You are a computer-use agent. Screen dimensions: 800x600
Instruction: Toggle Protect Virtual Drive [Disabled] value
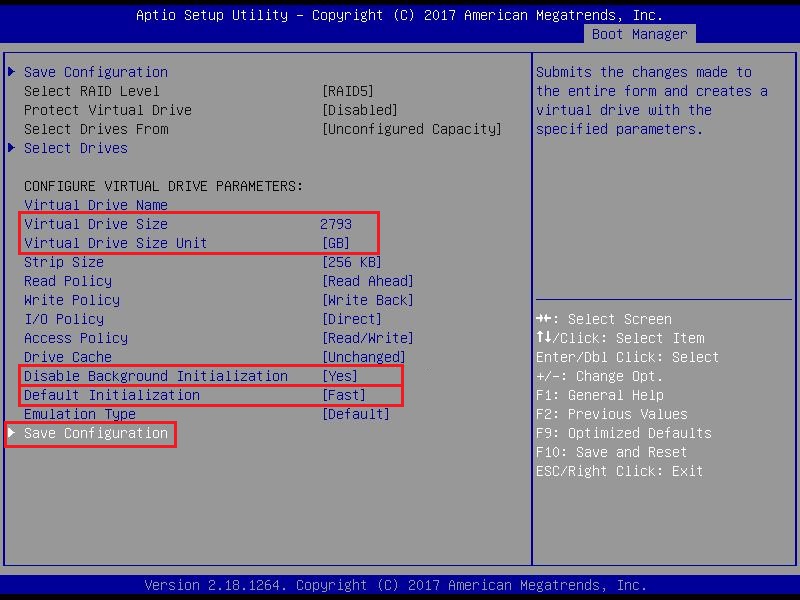click(x=359, y=110)
